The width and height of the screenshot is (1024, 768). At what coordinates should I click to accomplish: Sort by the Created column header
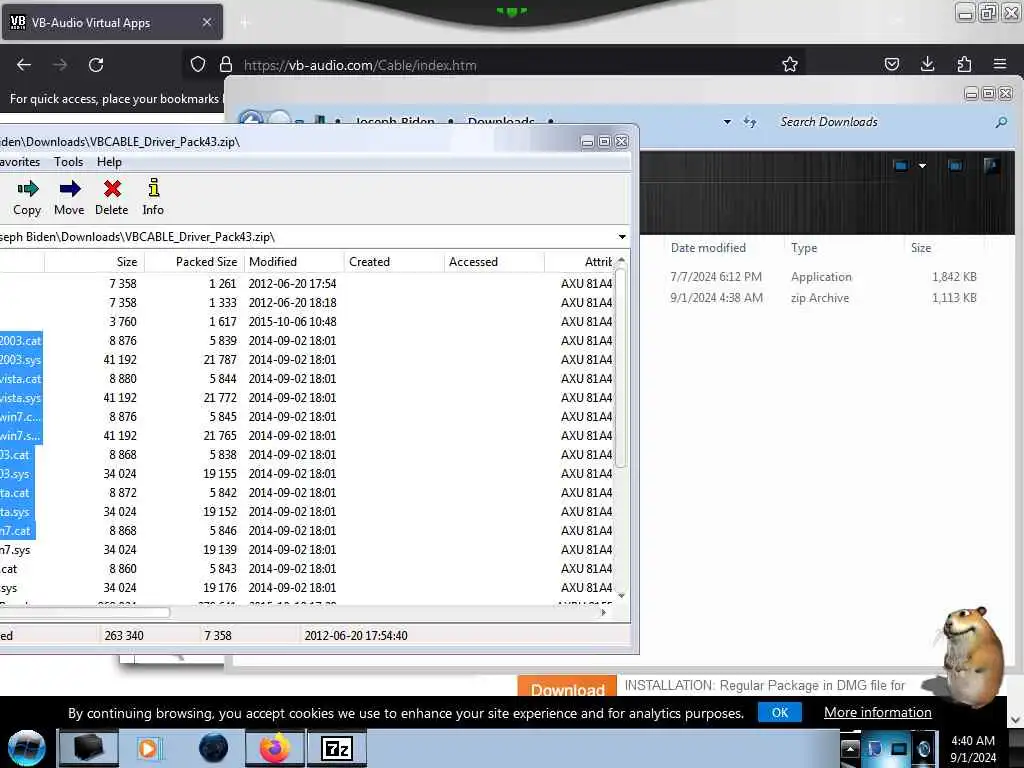click(394, 262)
